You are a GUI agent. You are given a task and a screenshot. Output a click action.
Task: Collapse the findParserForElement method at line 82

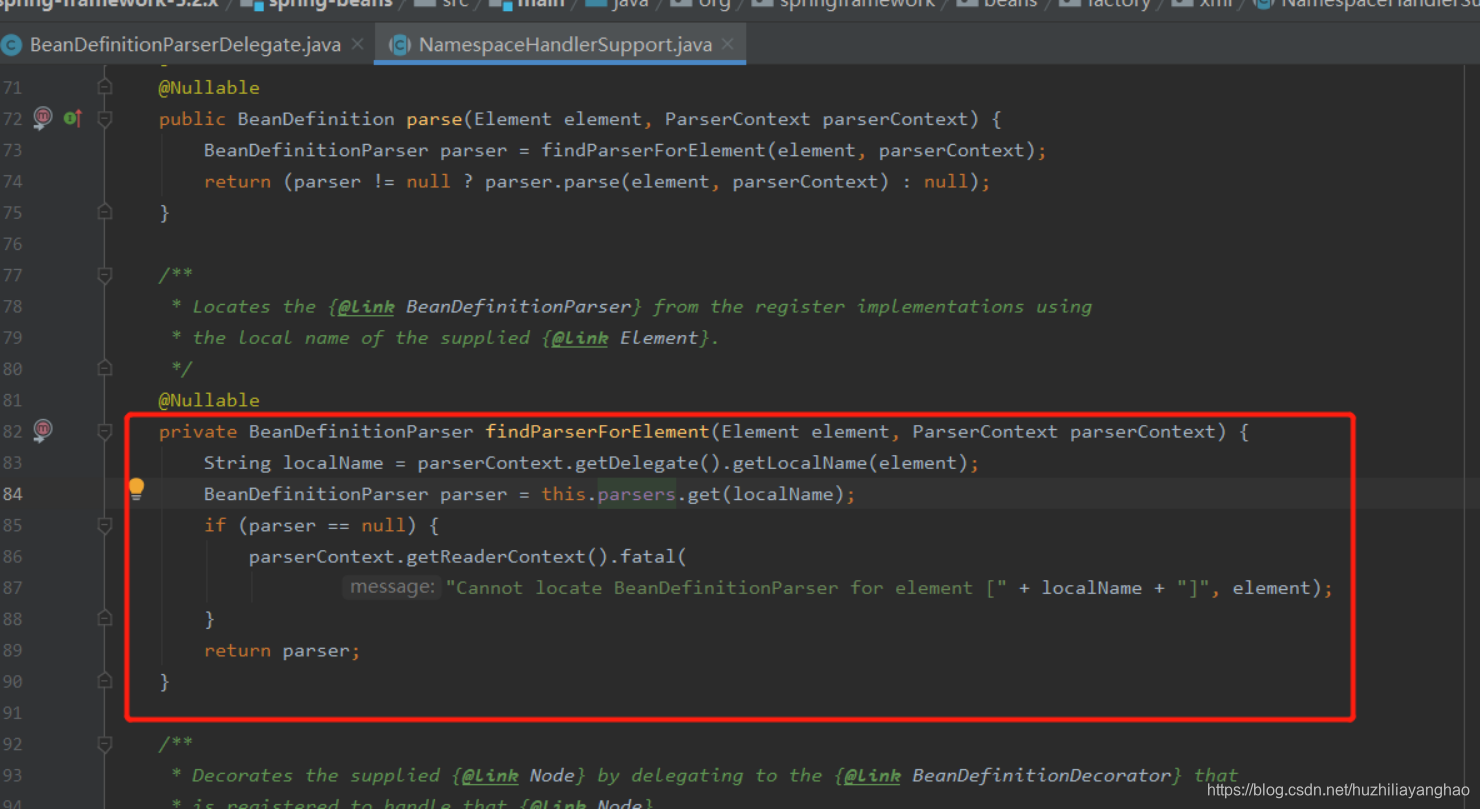click(x=104, y=431)
